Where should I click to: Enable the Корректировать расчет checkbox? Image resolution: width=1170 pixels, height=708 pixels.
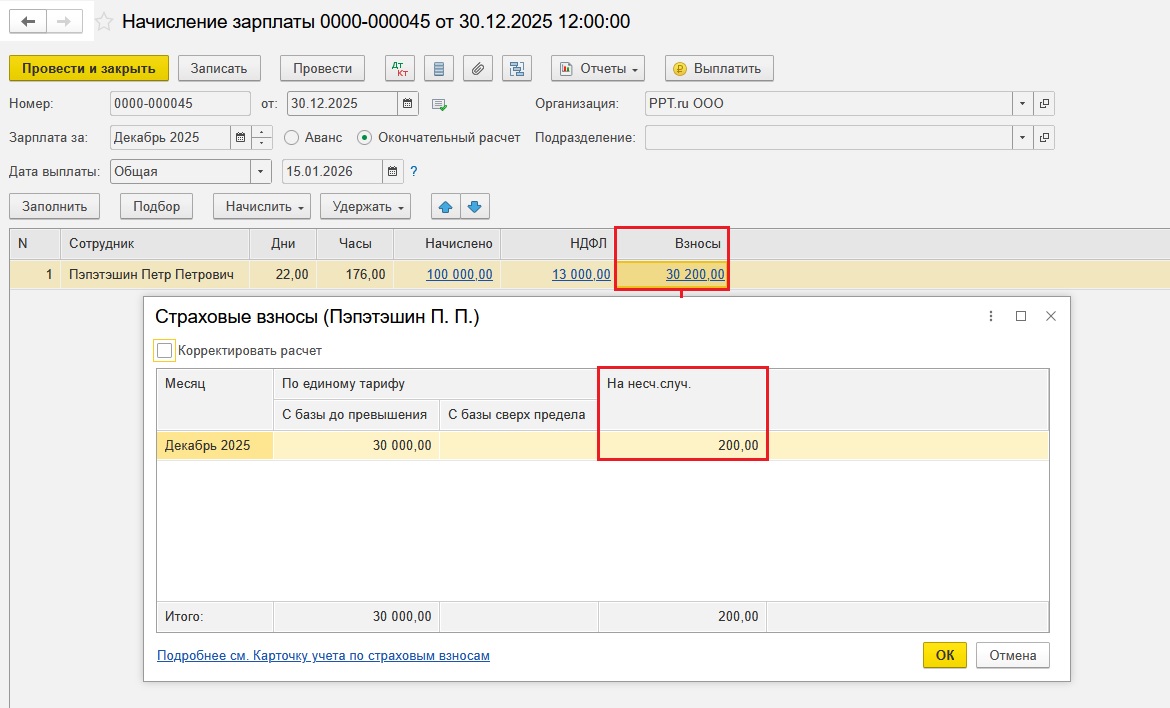coord(165,351)
